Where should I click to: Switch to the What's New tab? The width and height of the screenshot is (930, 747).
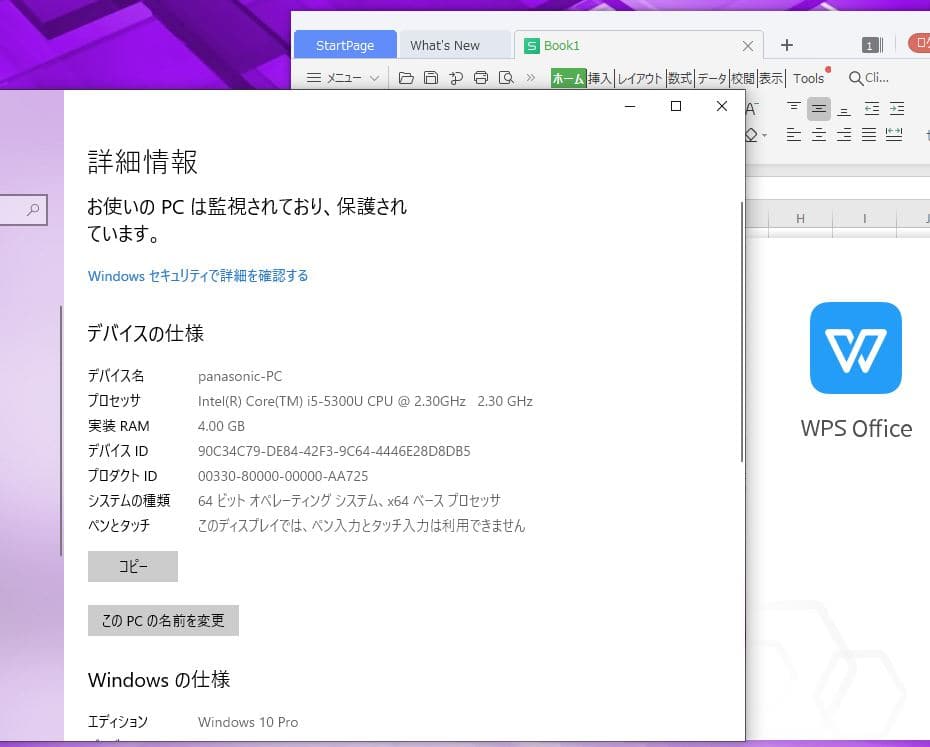point(445,45)
